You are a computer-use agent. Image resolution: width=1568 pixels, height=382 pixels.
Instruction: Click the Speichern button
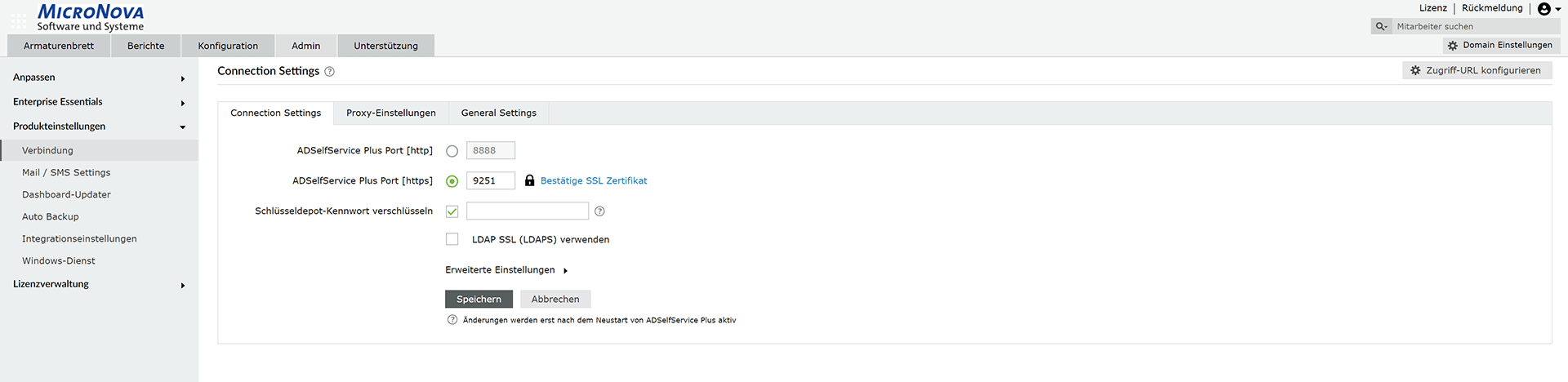[x=479, y=300]
